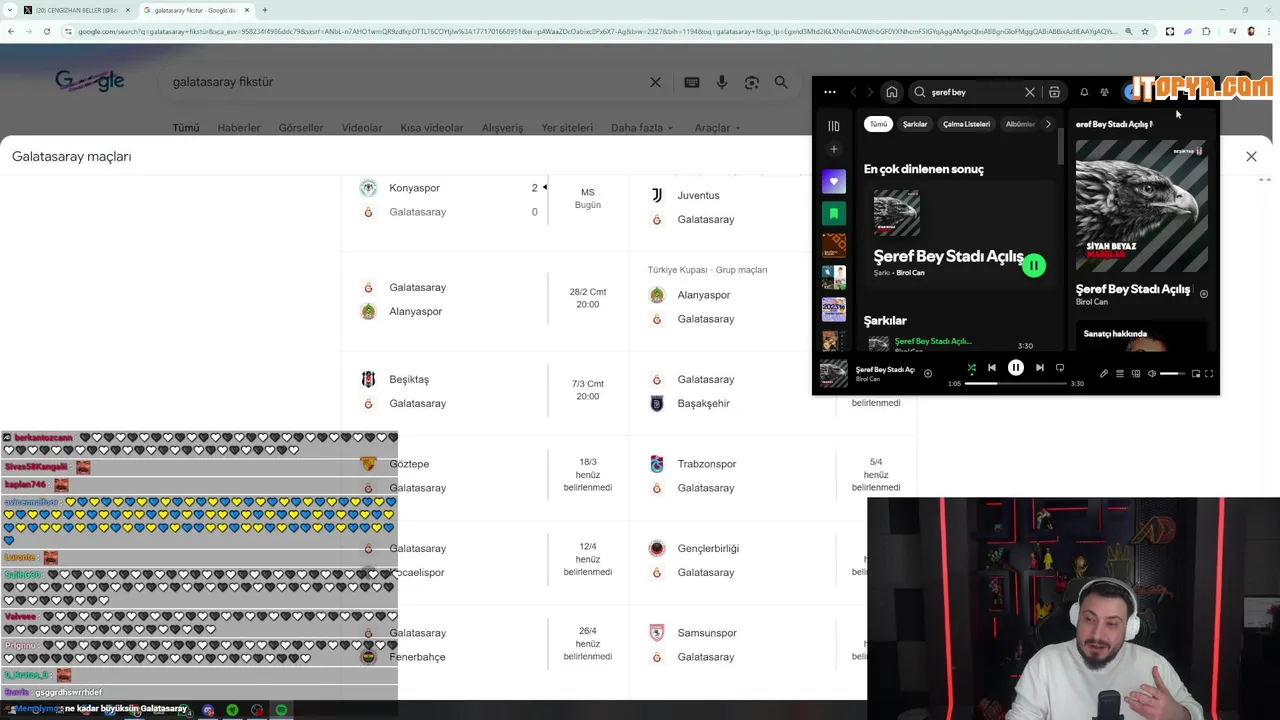Go forward in Spotify navigation
The image size is (1280, 720).
(x=870, y=92)
